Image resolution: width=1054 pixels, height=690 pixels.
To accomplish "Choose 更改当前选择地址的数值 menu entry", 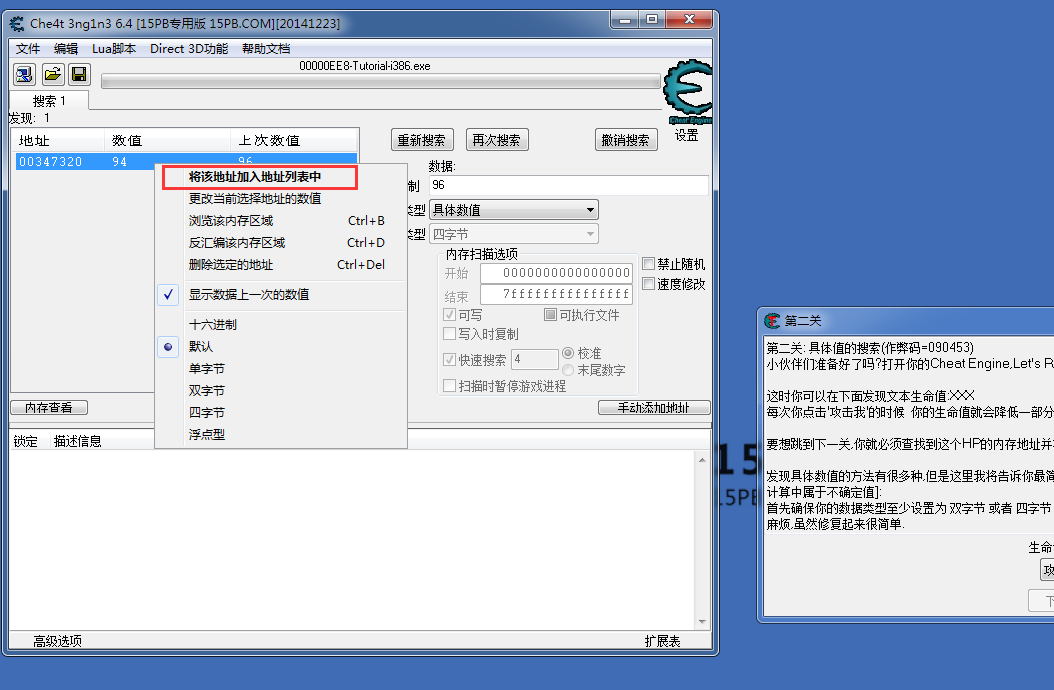I will click(280, 198).
